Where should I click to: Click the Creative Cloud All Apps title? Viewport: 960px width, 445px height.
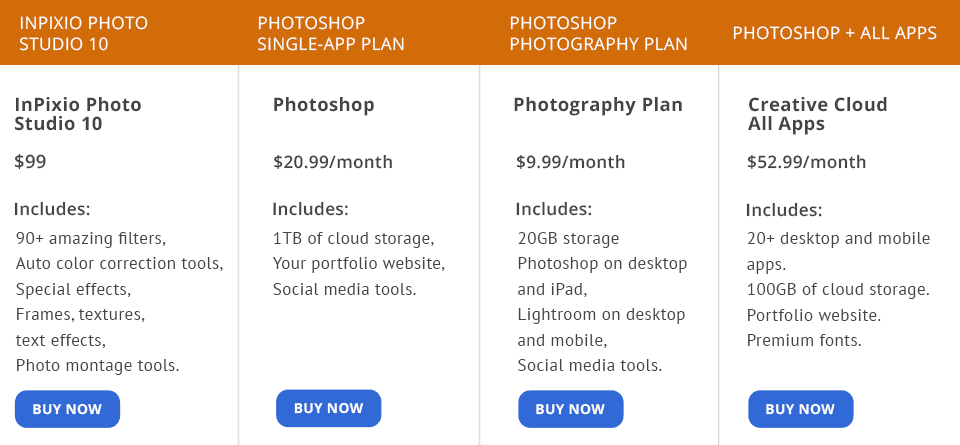click(x=817, y=114)
